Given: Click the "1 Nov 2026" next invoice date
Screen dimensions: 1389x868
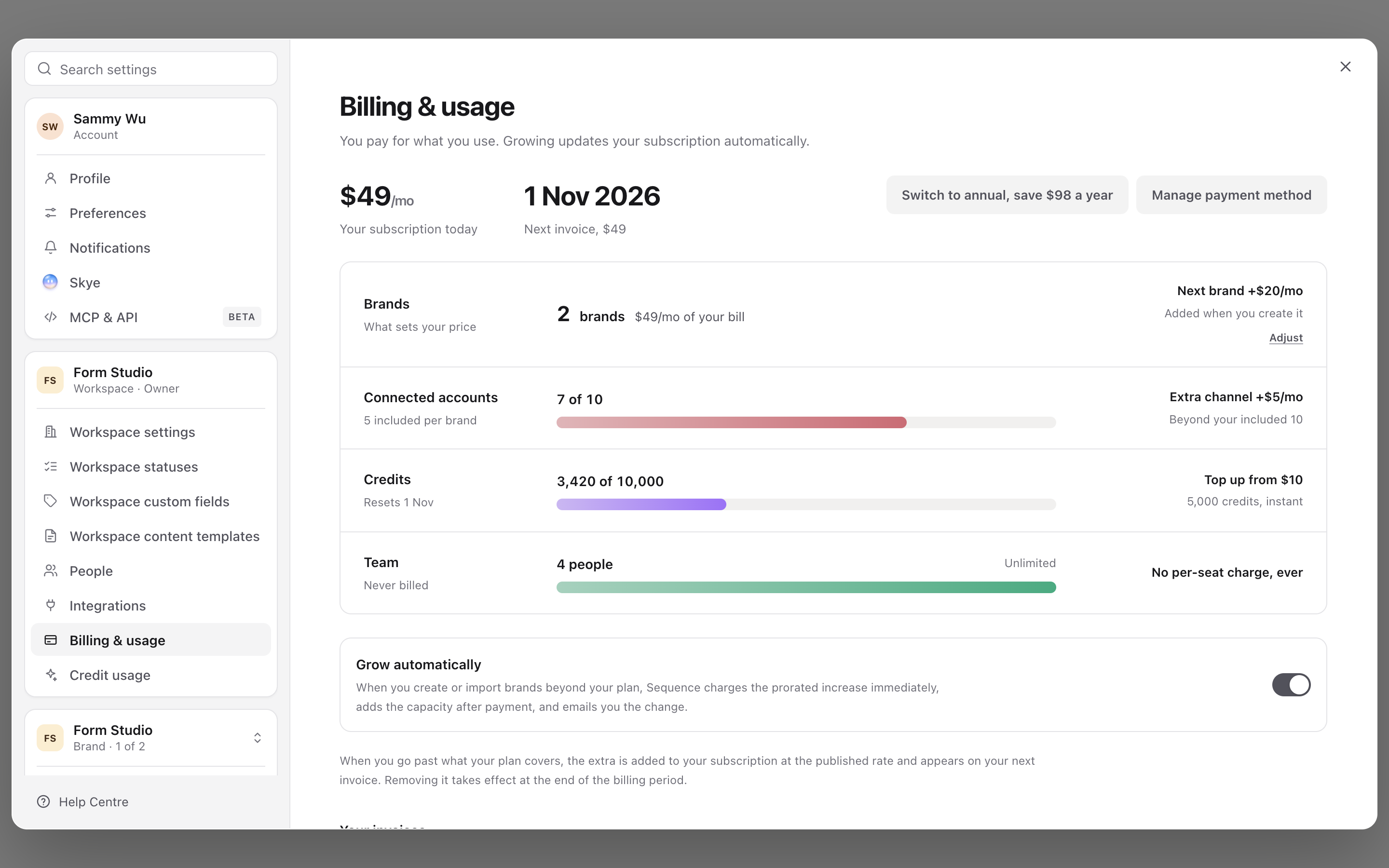Looking at the screenshot, I should [592, 196].
